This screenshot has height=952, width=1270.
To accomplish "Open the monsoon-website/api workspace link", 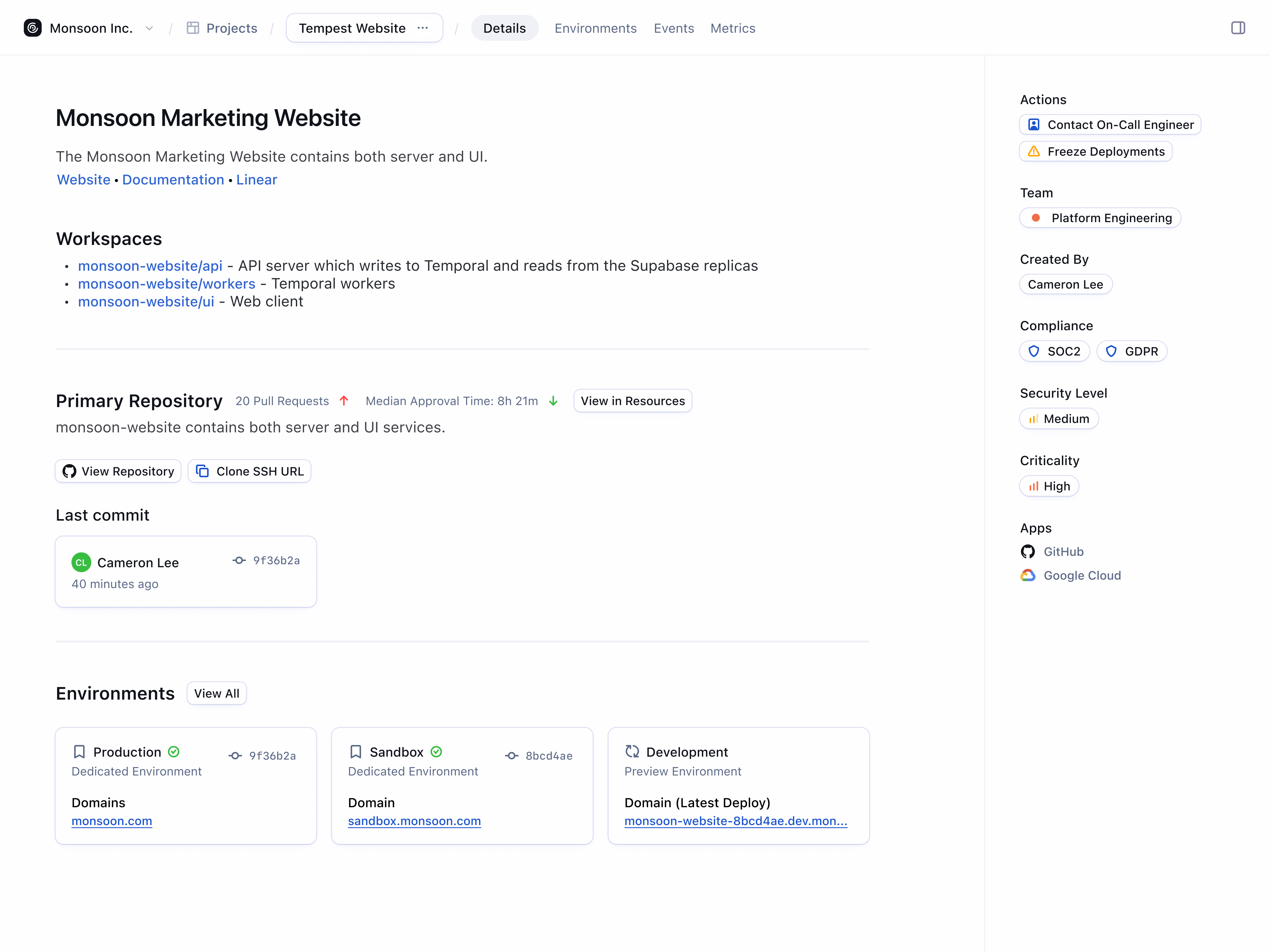I will (x=150, y=266).
